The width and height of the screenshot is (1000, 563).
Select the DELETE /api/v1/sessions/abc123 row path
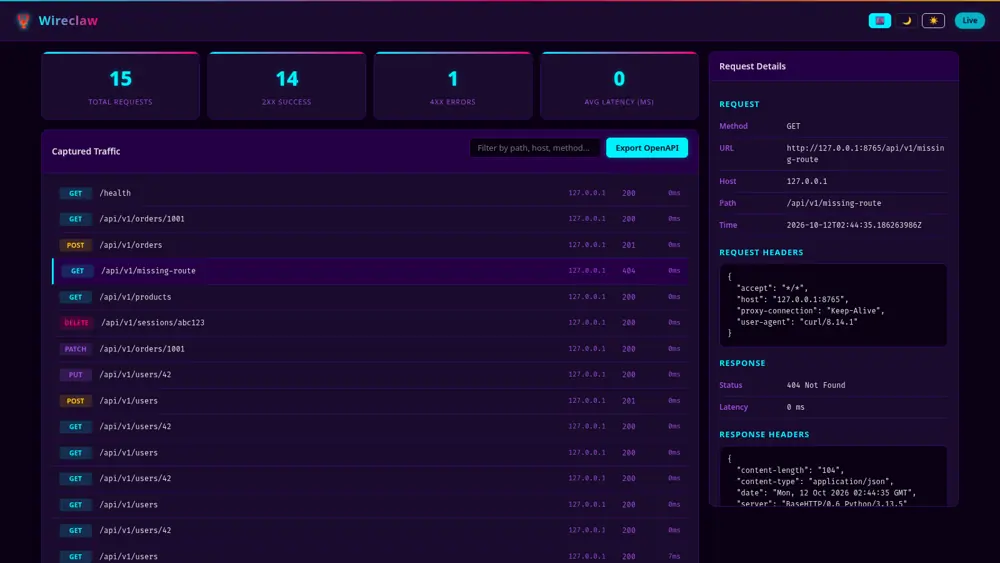153,323
